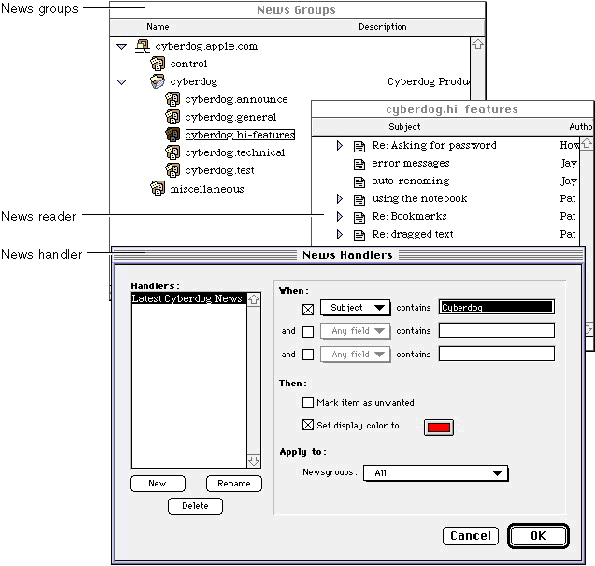Click the document icon beside Re: dragged text
This screenshot has height=566, width=595.
359,235
